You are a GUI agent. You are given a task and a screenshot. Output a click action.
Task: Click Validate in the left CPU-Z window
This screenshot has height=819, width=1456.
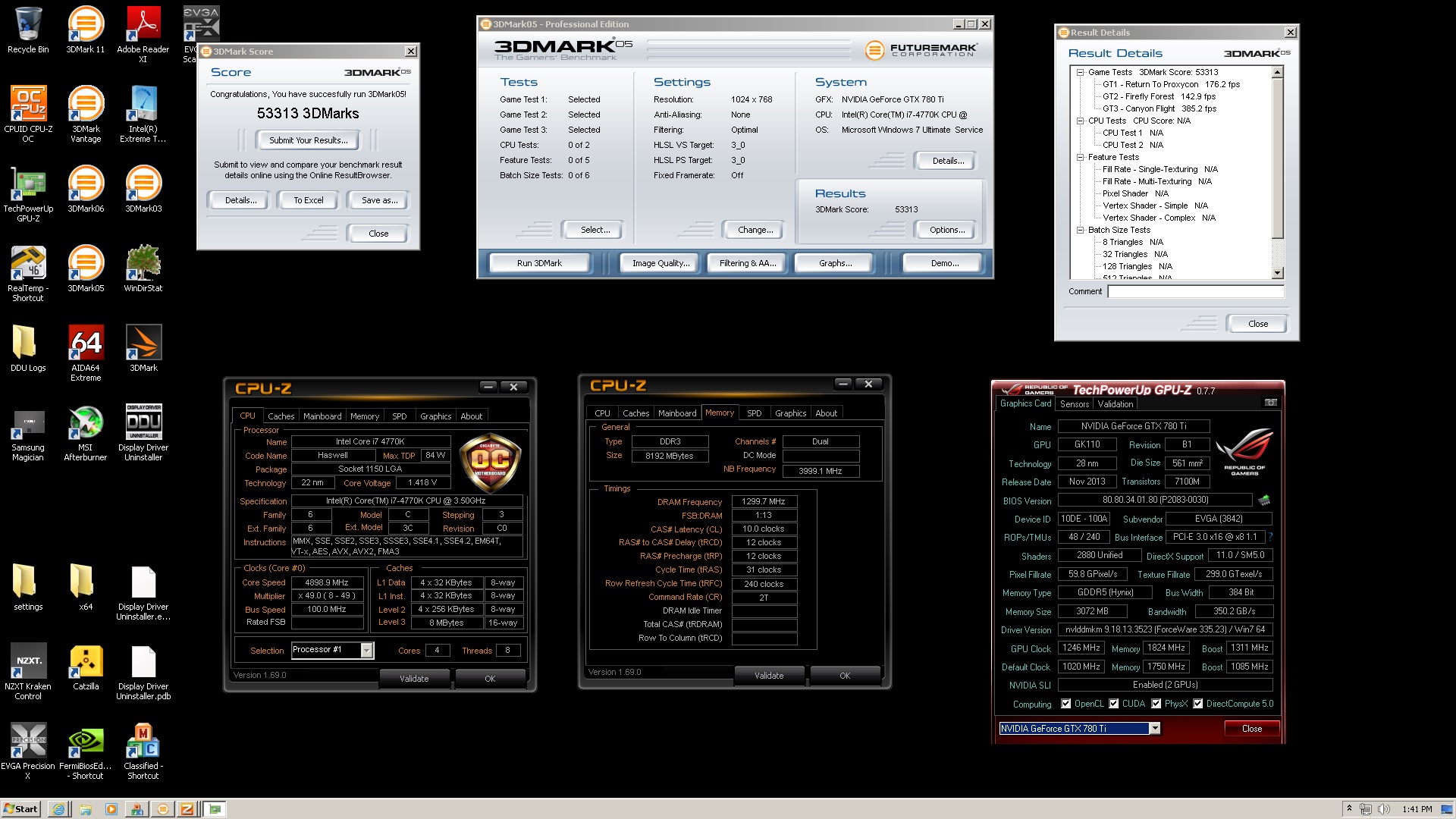coord(414,679)
